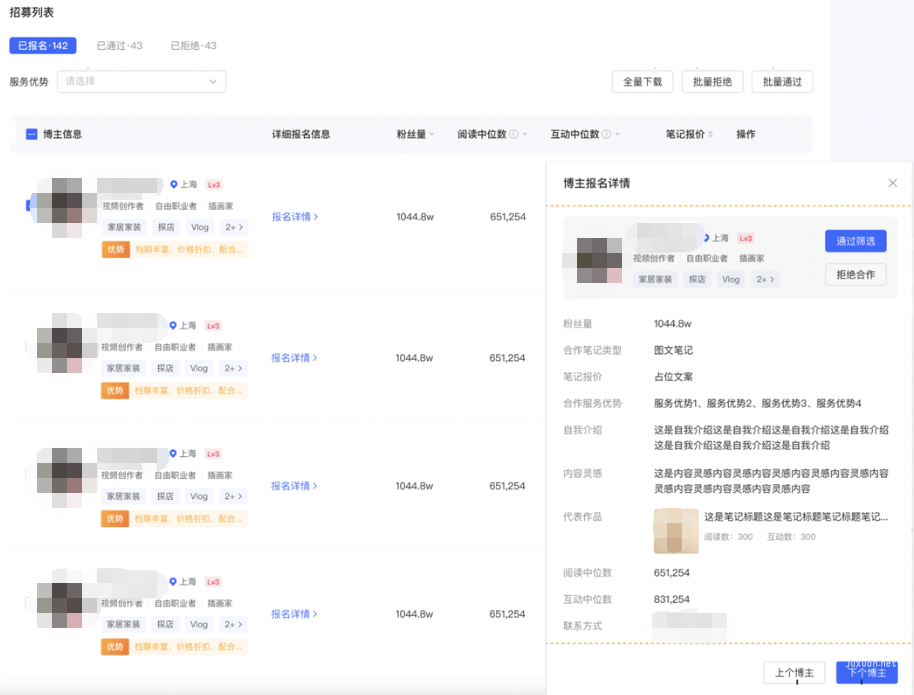Click the Shanghai location pin in the detail panel
Screen dimensions: 914x695
[711, 238]
